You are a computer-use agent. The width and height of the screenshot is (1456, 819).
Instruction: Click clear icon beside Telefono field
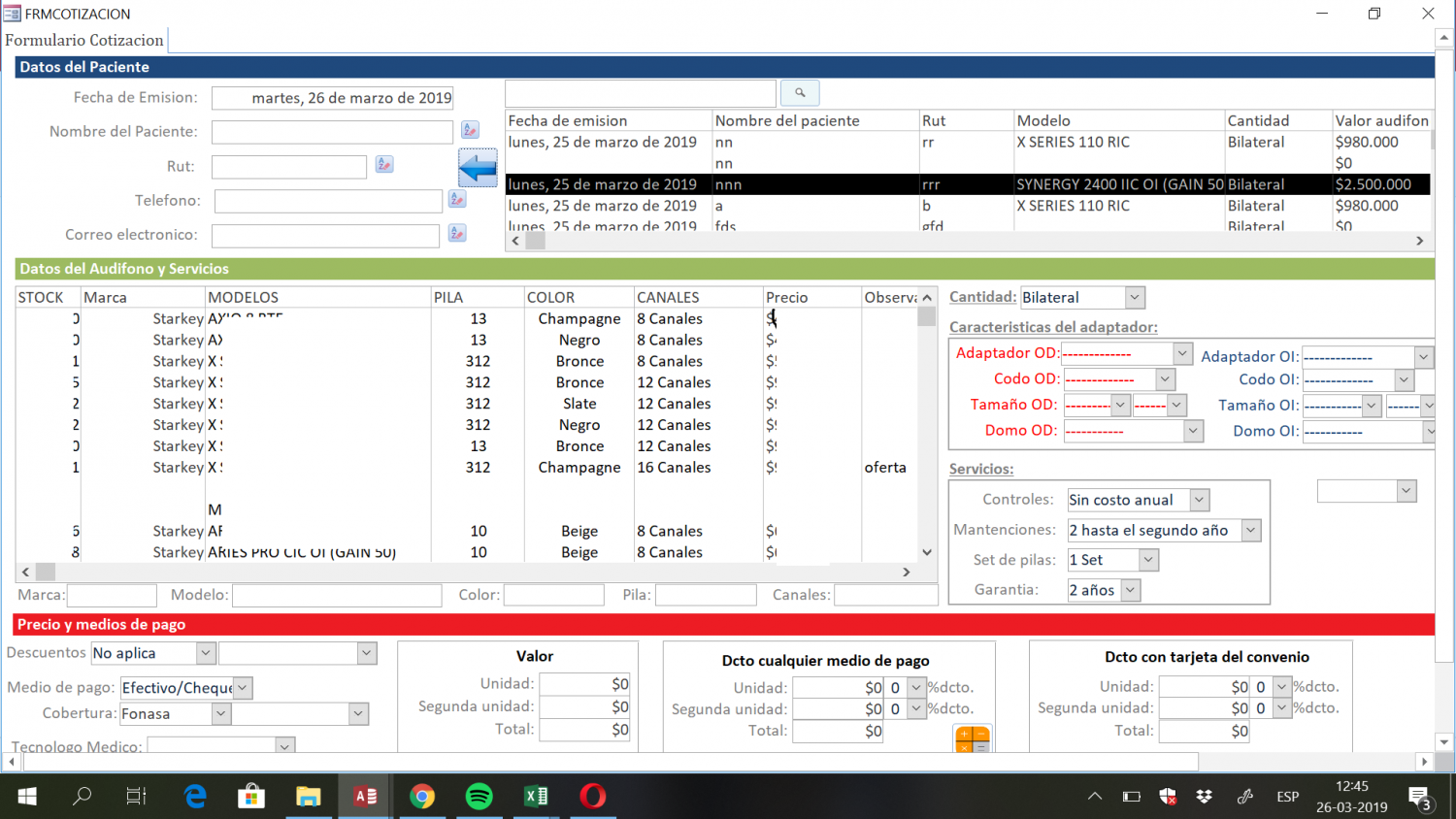(457, 199)
